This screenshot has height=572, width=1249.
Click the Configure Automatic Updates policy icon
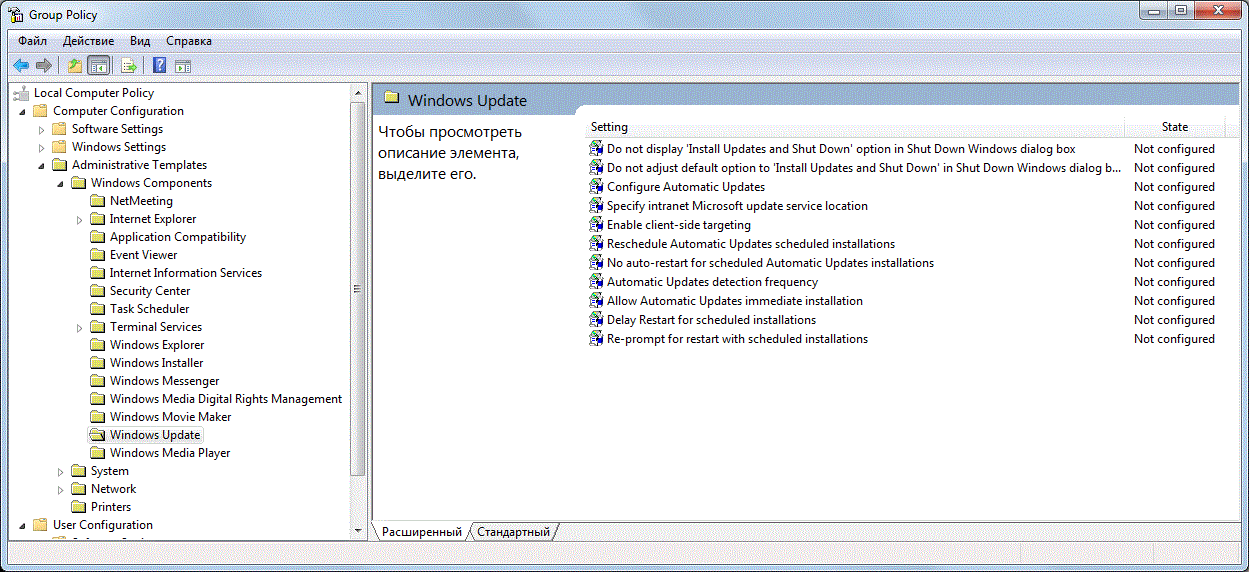(x=596, y=187)
